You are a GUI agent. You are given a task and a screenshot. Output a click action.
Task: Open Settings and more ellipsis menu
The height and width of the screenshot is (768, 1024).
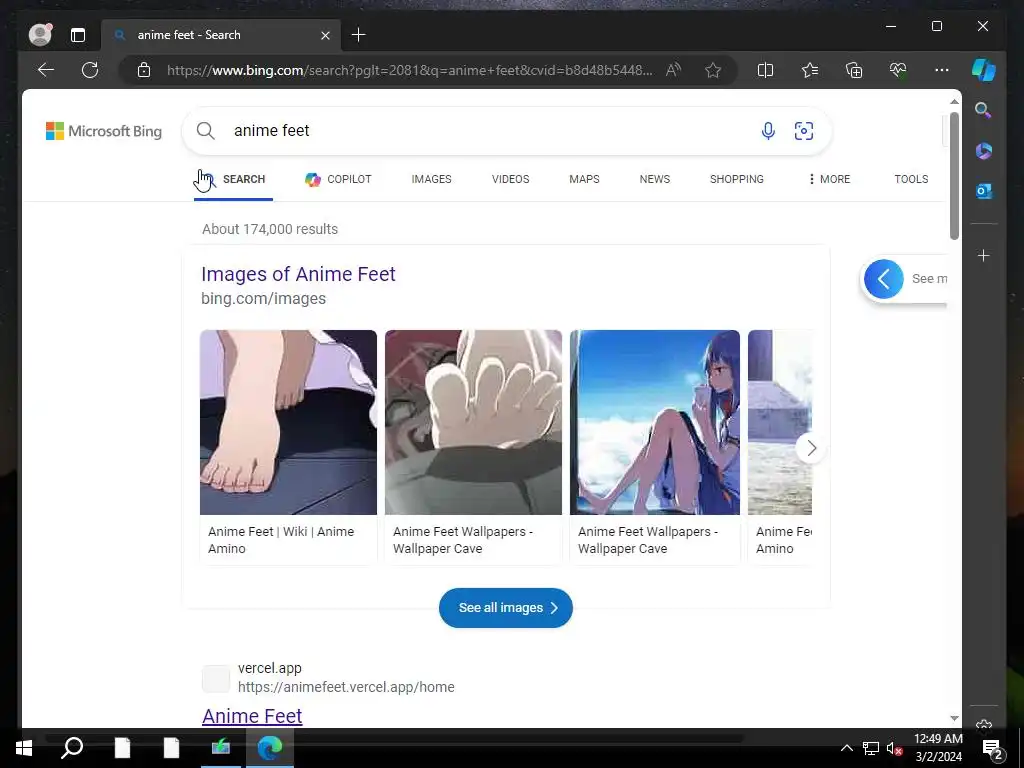(942, 70)
